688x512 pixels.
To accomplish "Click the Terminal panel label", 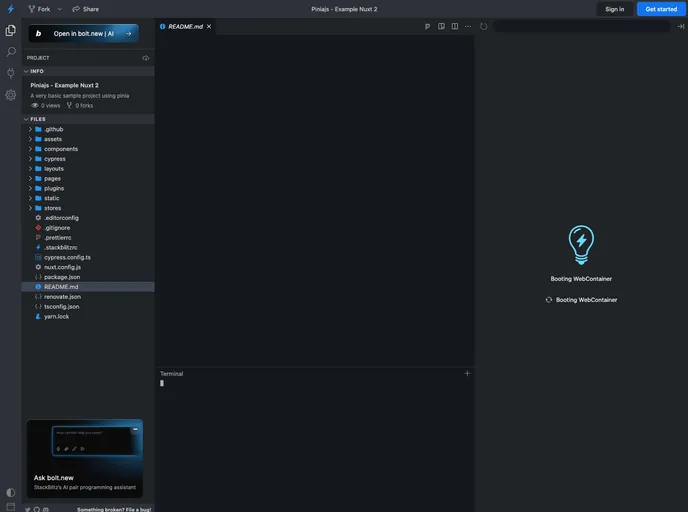I will coord(172,374).
